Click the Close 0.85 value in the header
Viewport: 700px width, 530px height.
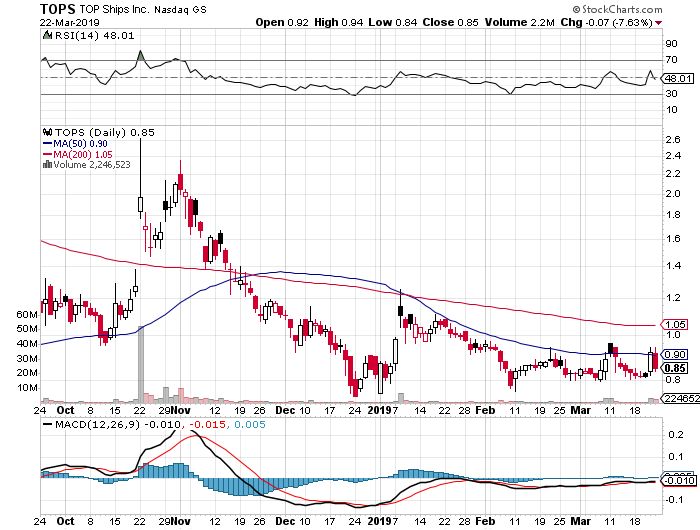click(451, 22)
